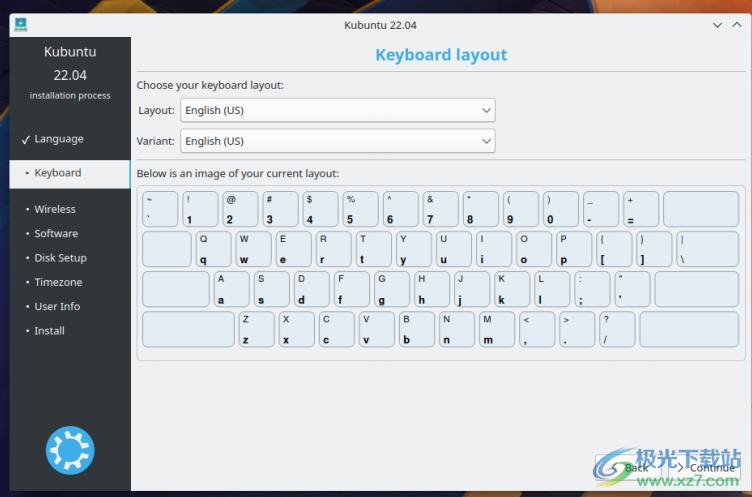The width and height of the screenshot is (752, 497).
Task: Click the semicolon and colon key
Action: pyautogui.click(x=592, y=289)
